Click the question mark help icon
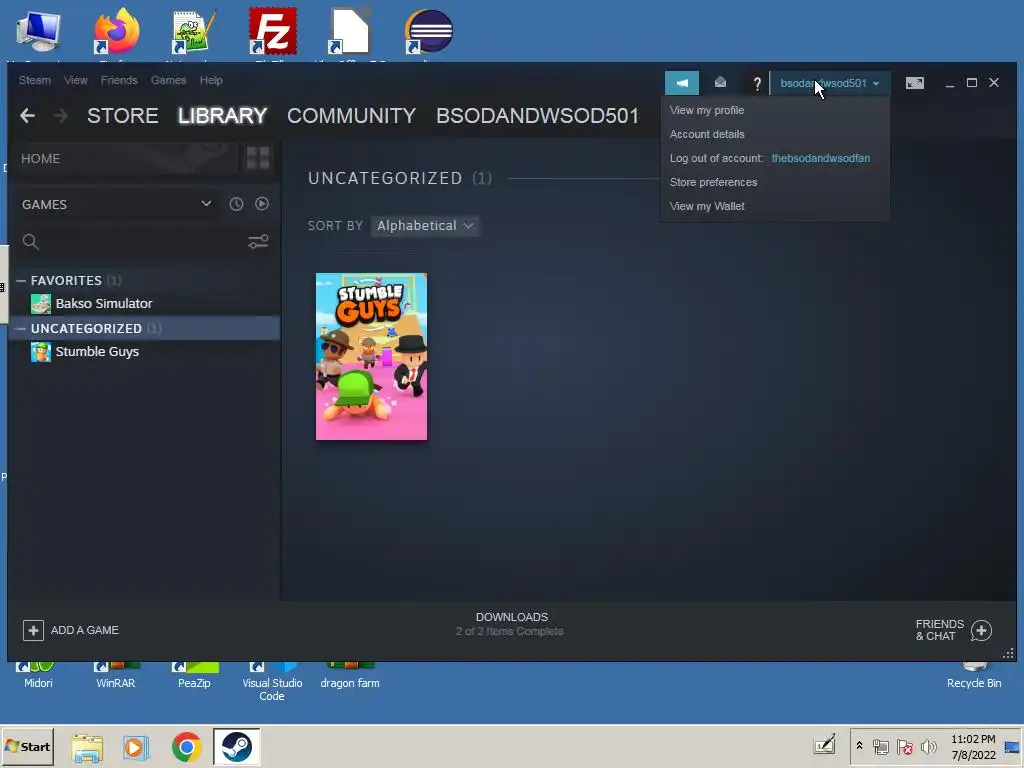Image resolution: width=1024 pixels, height=768 pixels. [757, 84]
